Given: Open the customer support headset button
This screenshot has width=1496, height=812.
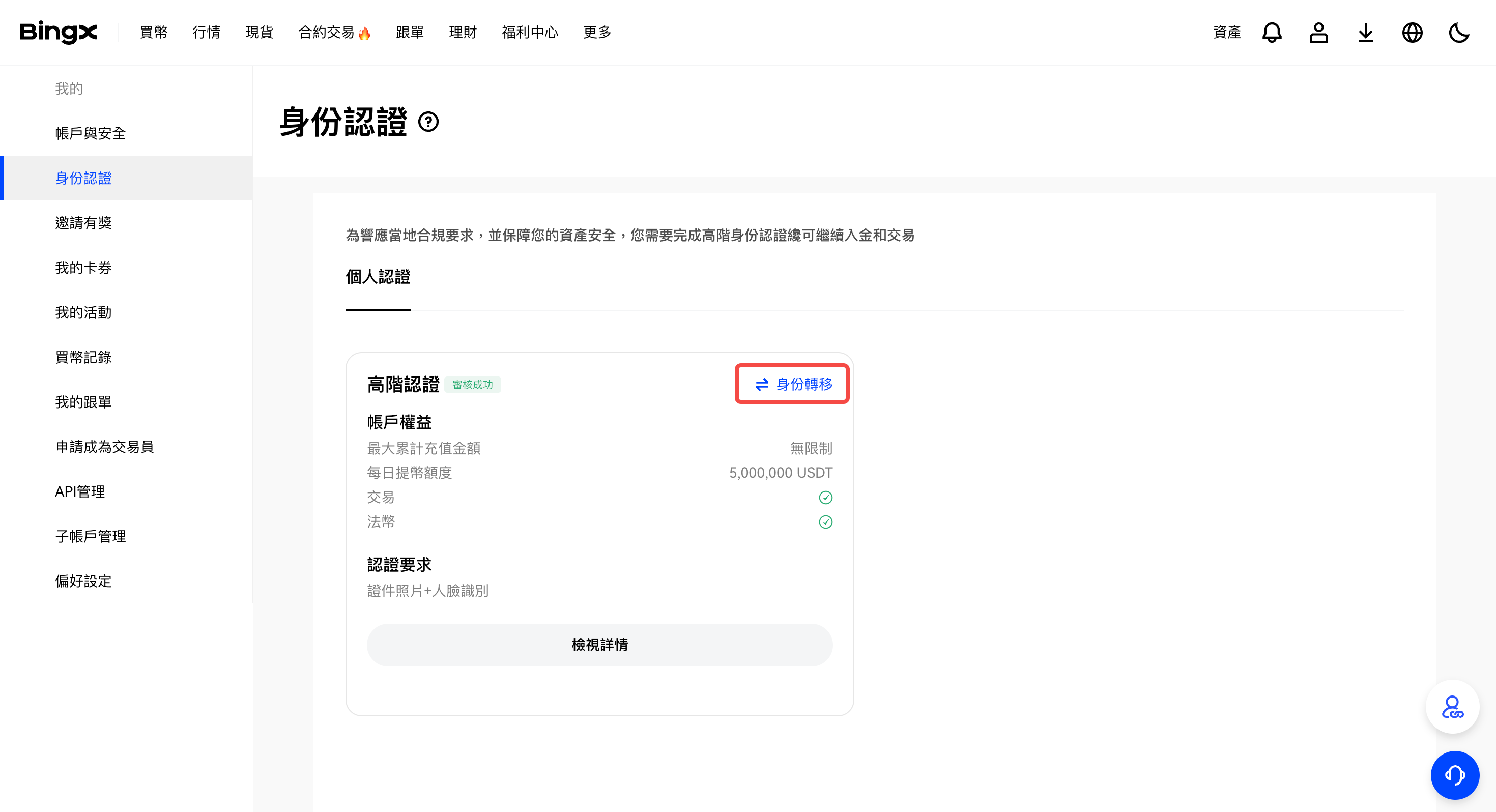Looking at the screenshot, I should (x=1454, y=775).
